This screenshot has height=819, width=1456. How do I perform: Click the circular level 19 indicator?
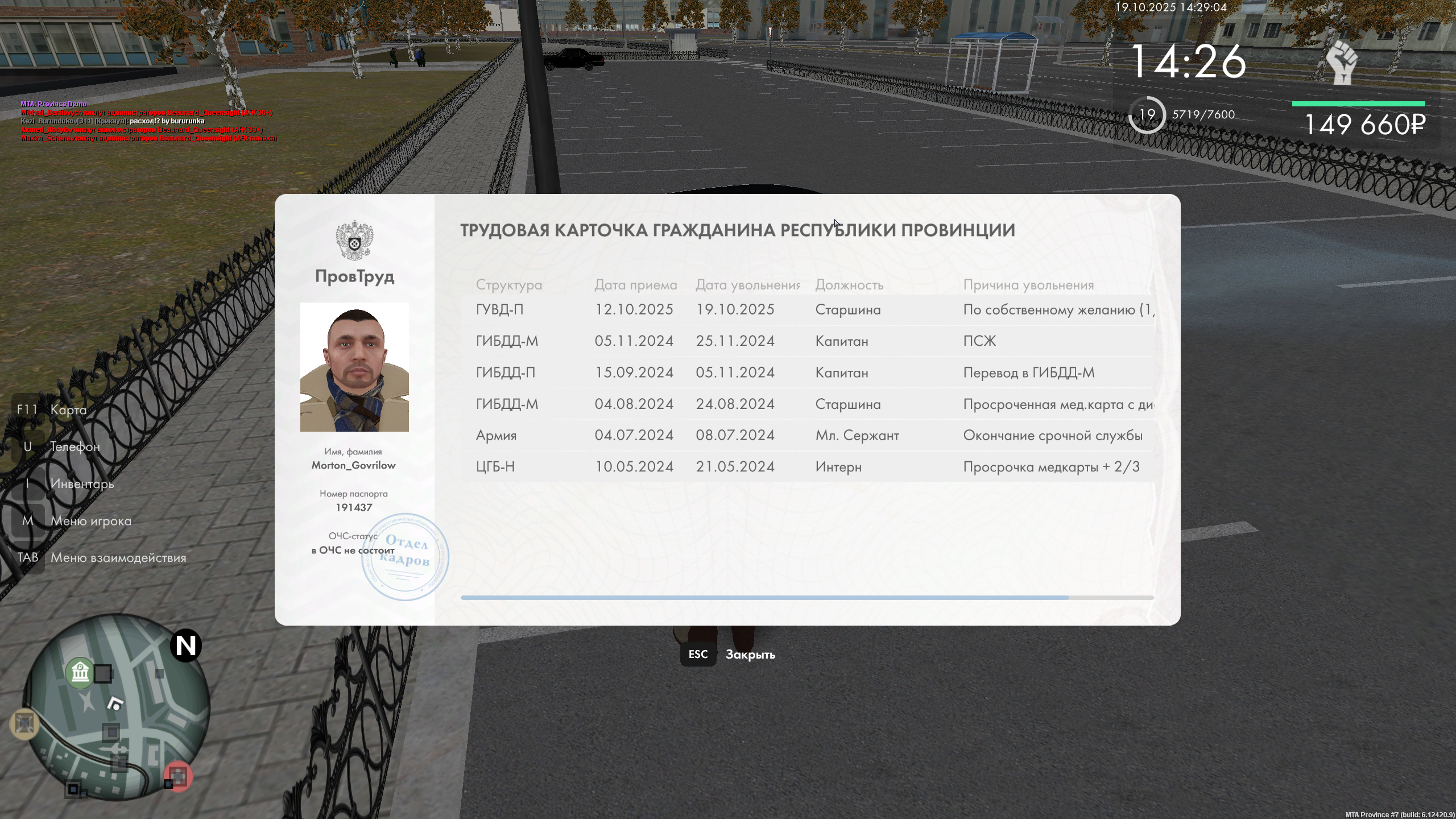(x=1147, y=115)
